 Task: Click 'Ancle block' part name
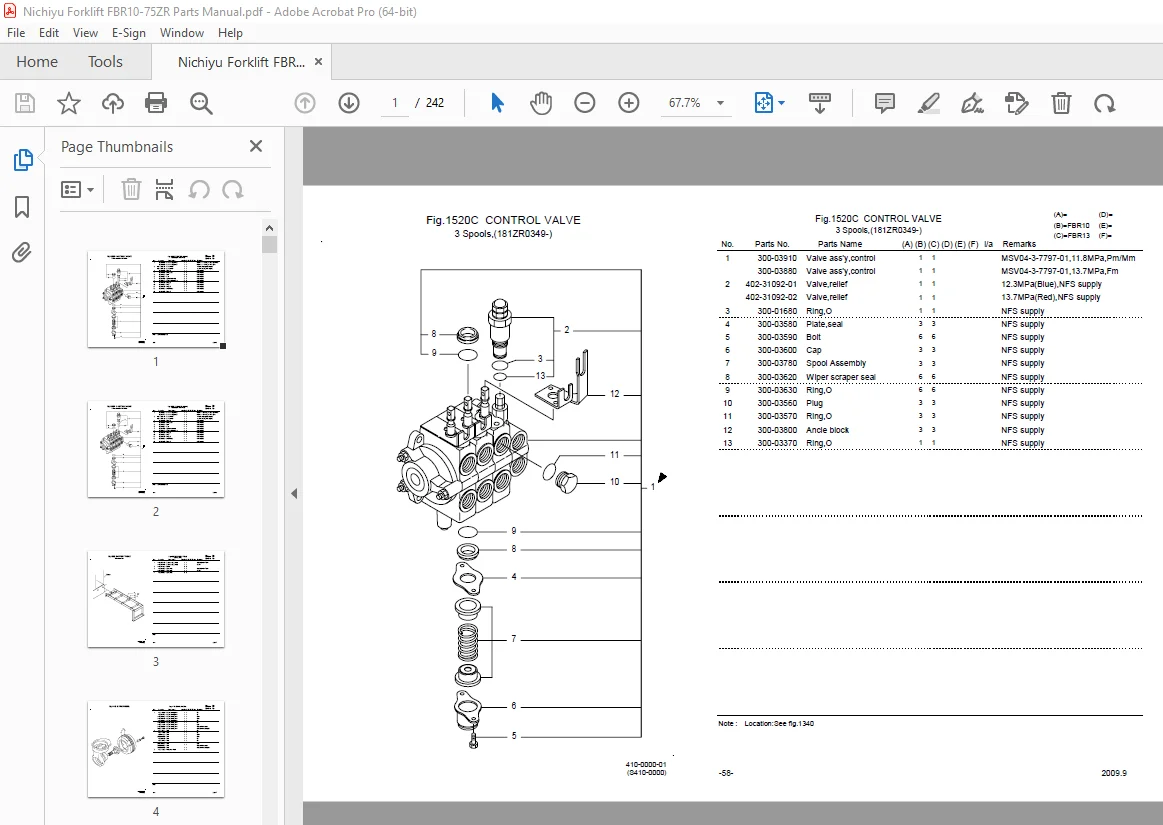coord(827,430)
